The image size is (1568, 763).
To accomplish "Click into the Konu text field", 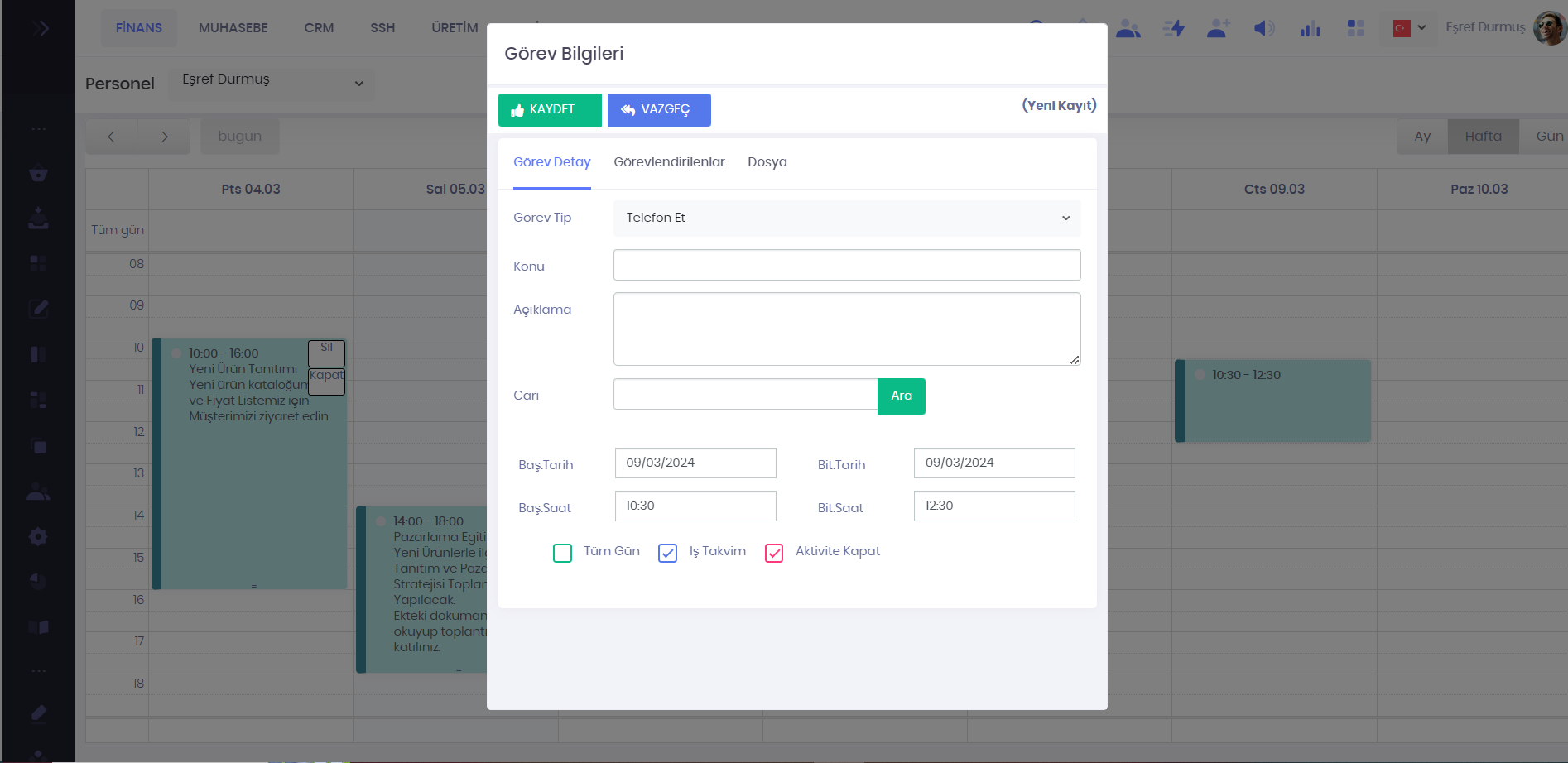I will (x=846, y=266).
